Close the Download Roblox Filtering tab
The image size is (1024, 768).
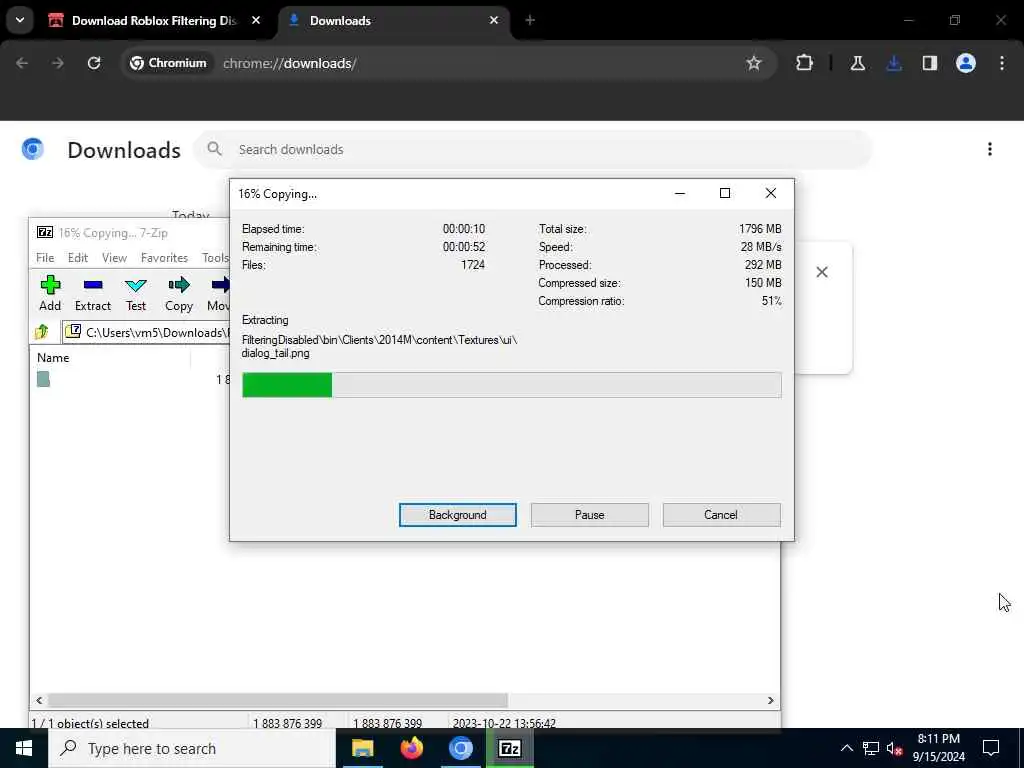click(256, 20)
